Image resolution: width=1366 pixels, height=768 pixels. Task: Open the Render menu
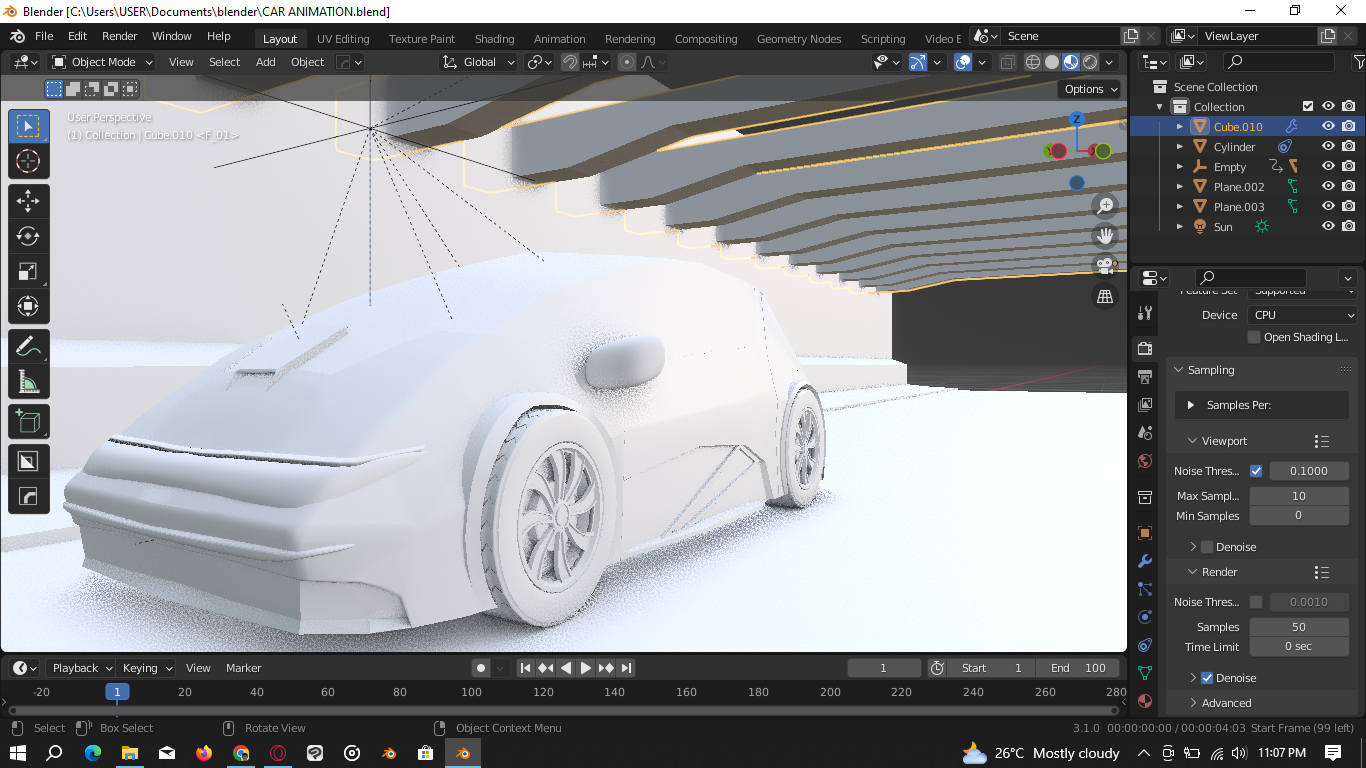119,36
